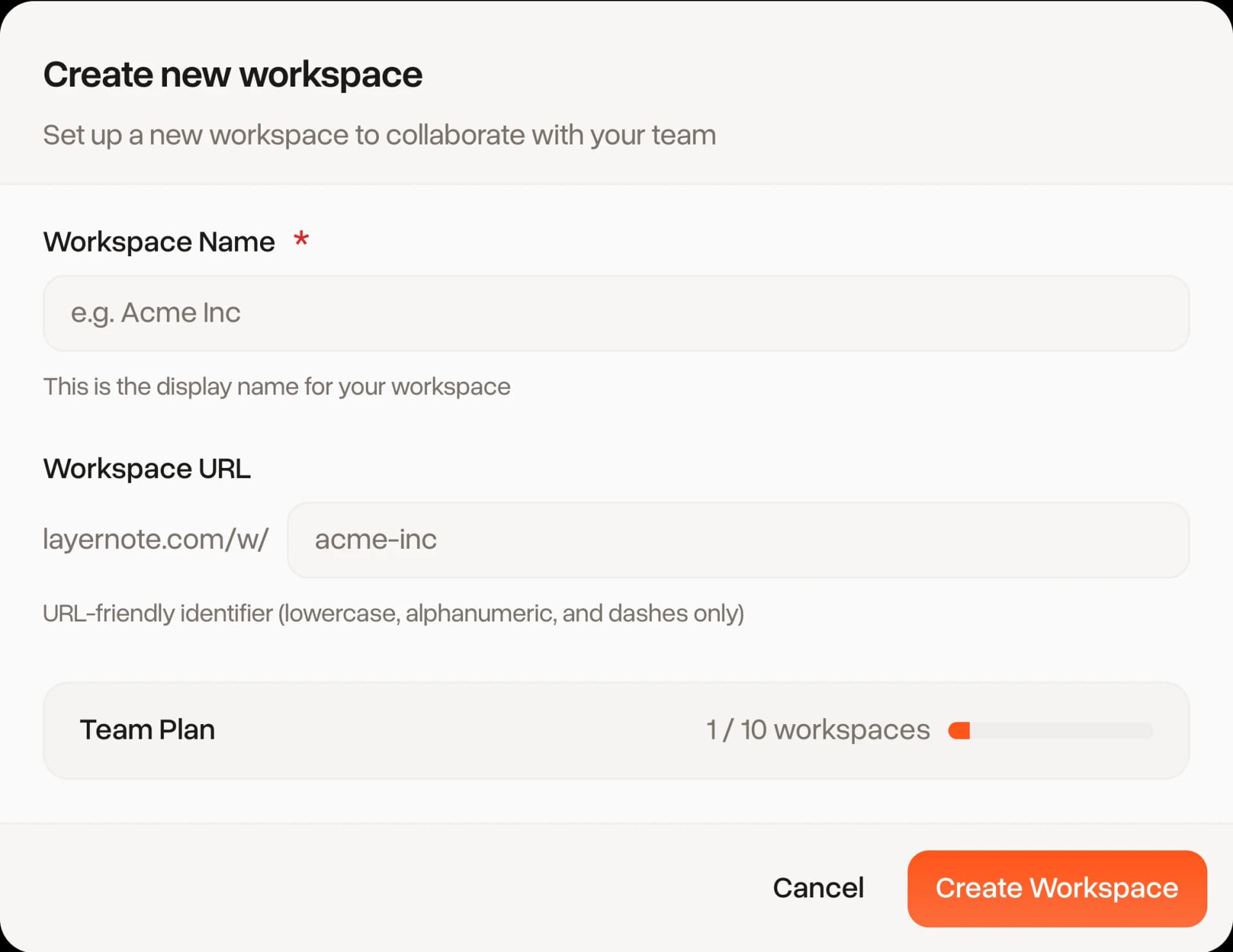Click the orange filled progress segment
The image size is (1233, 952).
pyautogui.click(x=959, y=731)
